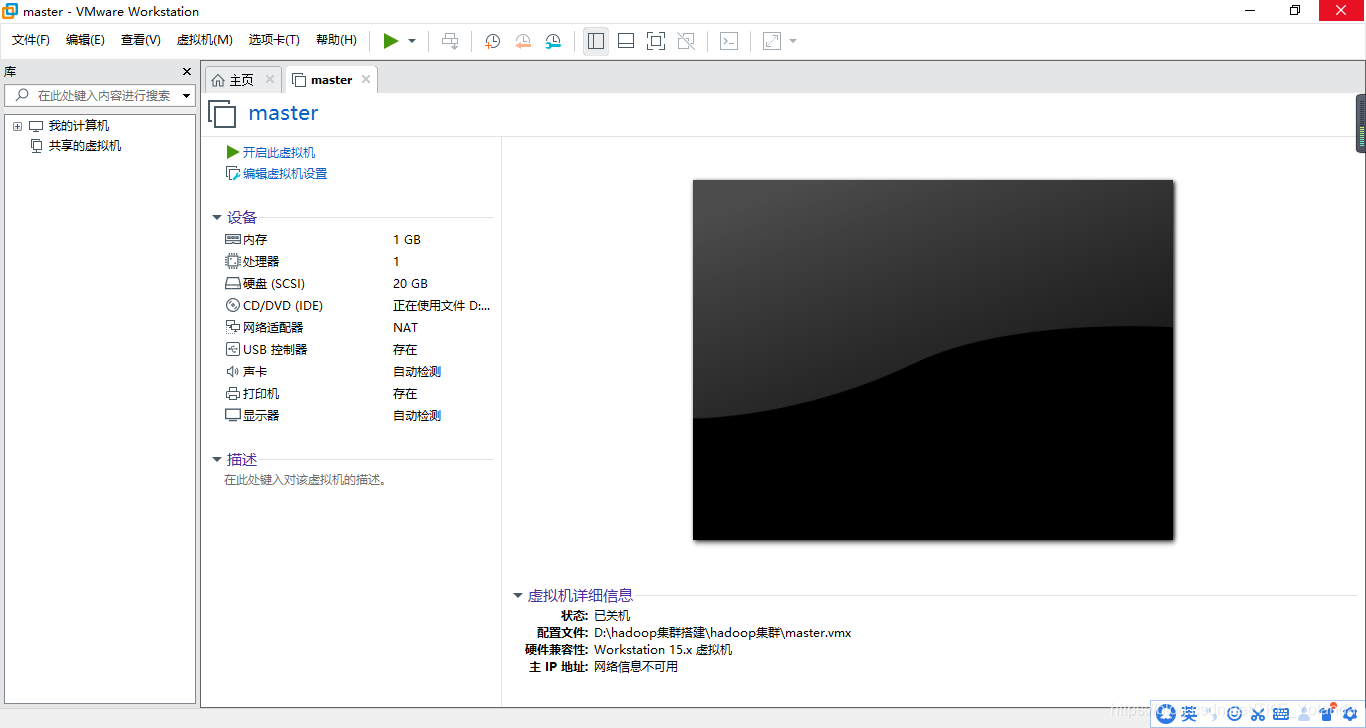Open the console view icon
Viewport: 1366px width, 728px height.
(730, 41)
